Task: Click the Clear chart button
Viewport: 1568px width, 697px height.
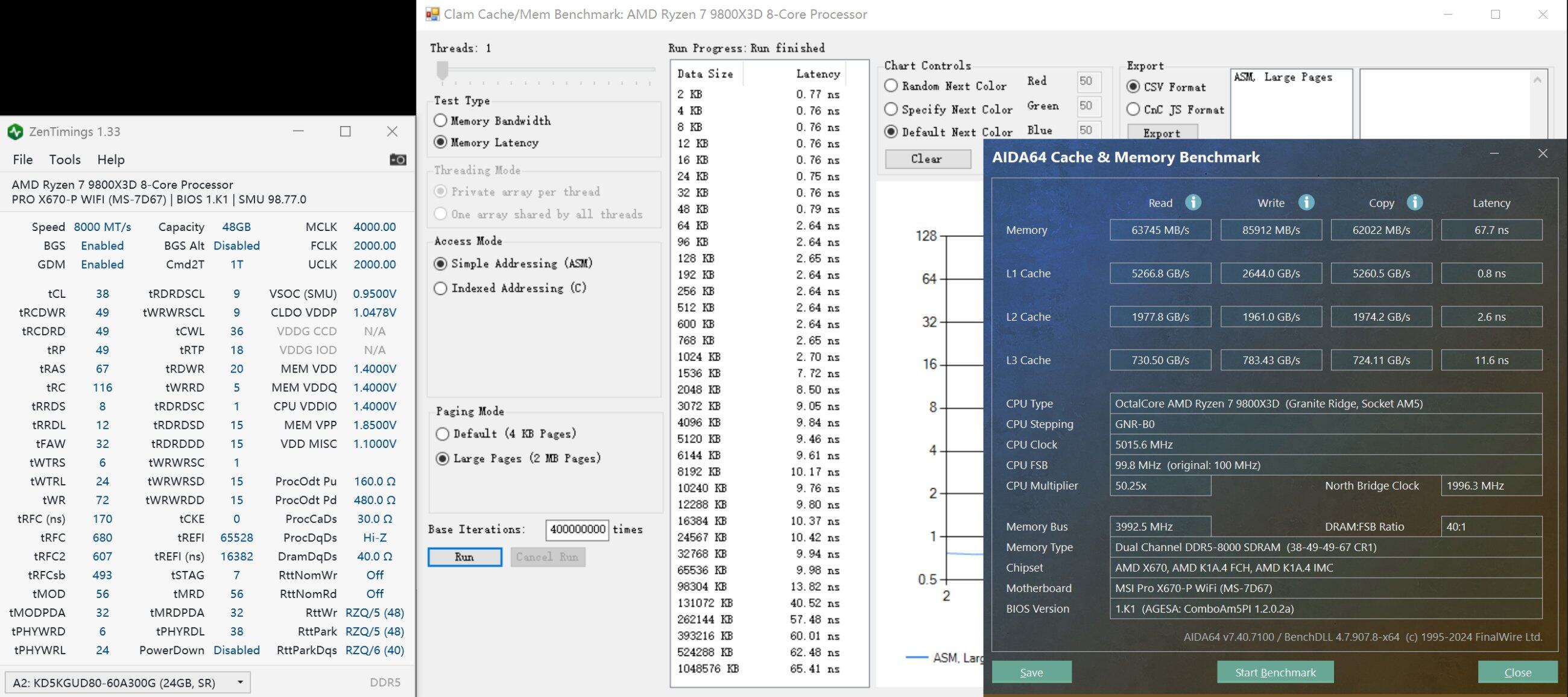Action: (928, 159)
